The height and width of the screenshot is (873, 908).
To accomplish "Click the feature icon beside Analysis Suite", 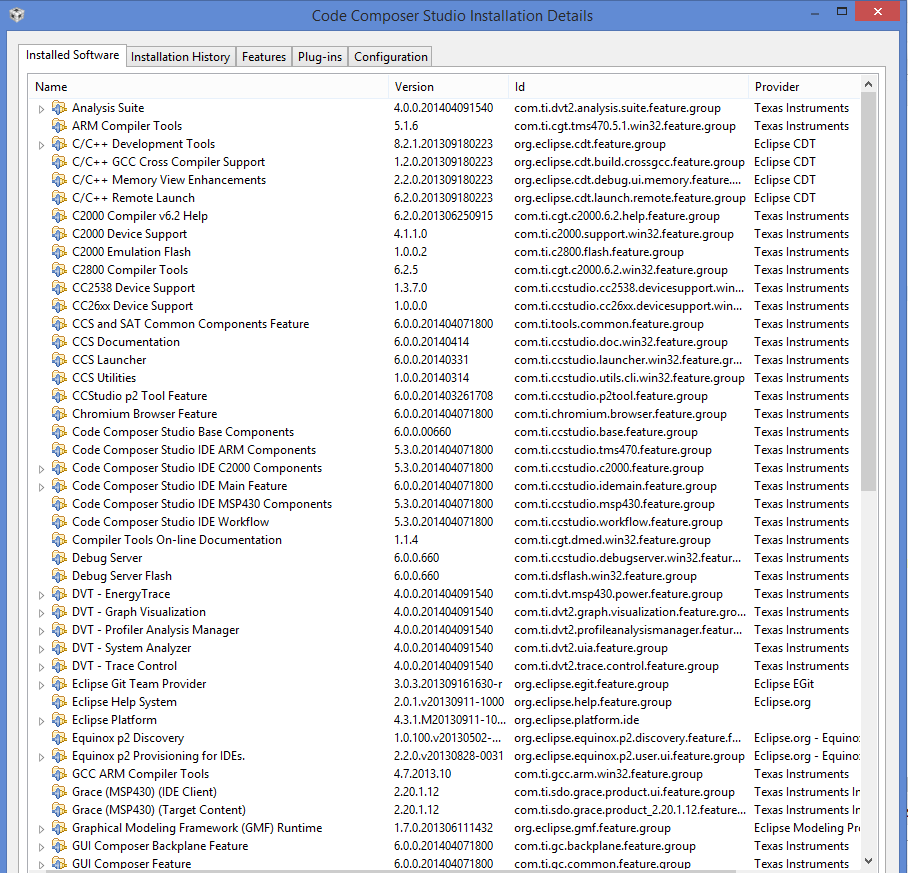I will (x=59, y=108).
